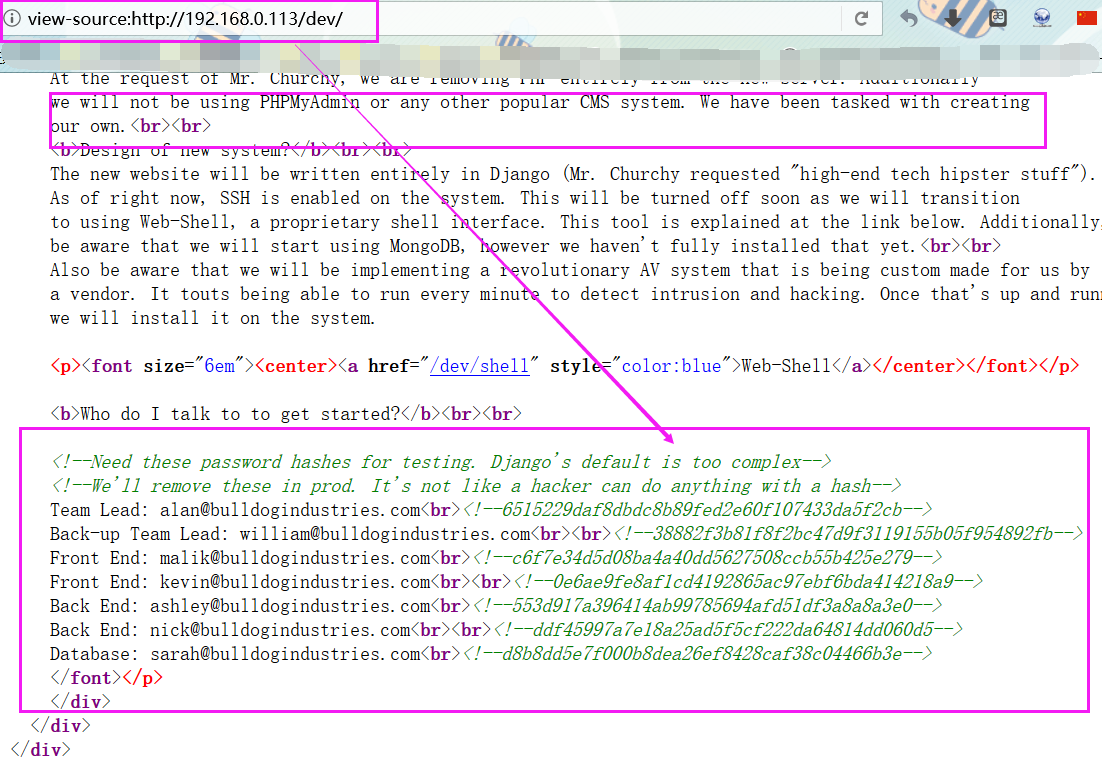Screen dimensions: 1102x768
Task: Click the hash comment starting d8b8dd5e7f00
Action: tap(697, 653)
